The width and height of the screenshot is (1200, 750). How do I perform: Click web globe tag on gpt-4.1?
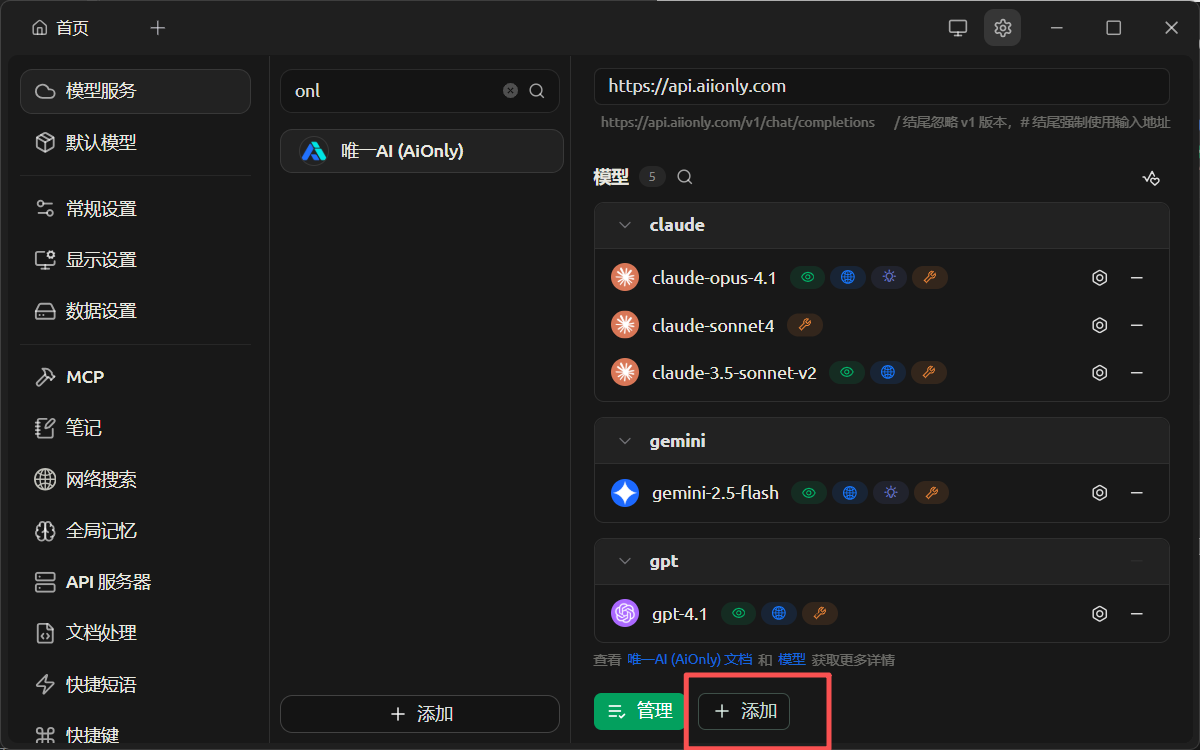[x=779, y=614]
